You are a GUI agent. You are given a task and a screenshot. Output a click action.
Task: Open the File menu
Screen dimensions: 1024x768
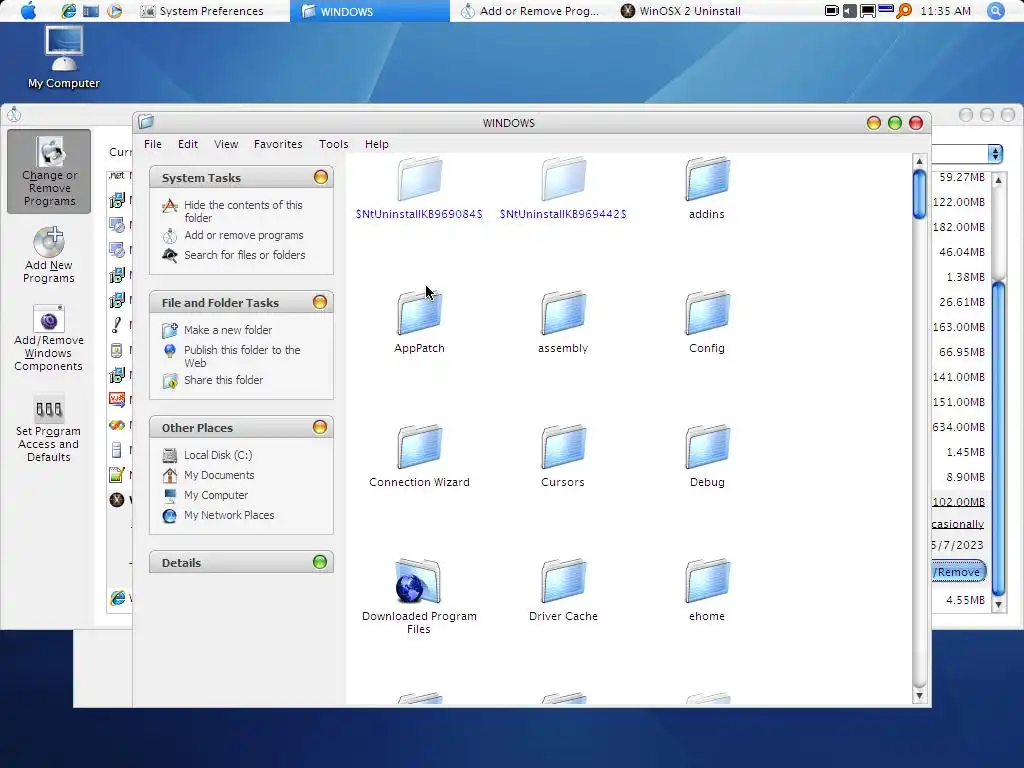point(153,144)
